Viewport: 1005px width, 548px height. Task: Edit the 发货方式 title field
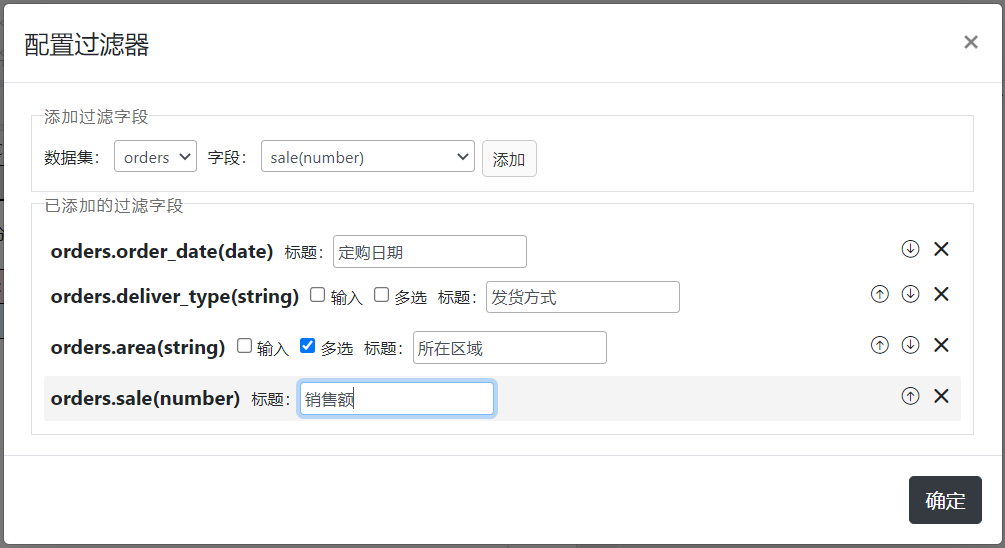tap(583, 297)
